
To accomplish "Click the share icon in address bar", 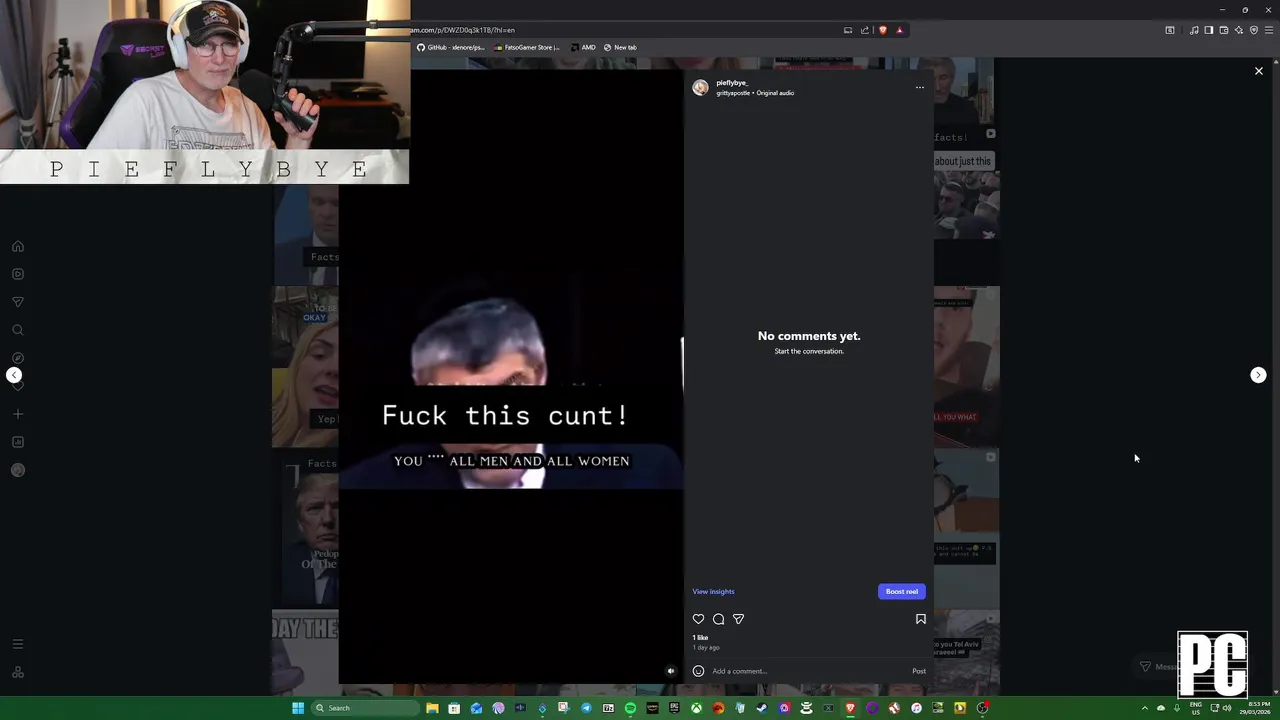I will [865, 30].
